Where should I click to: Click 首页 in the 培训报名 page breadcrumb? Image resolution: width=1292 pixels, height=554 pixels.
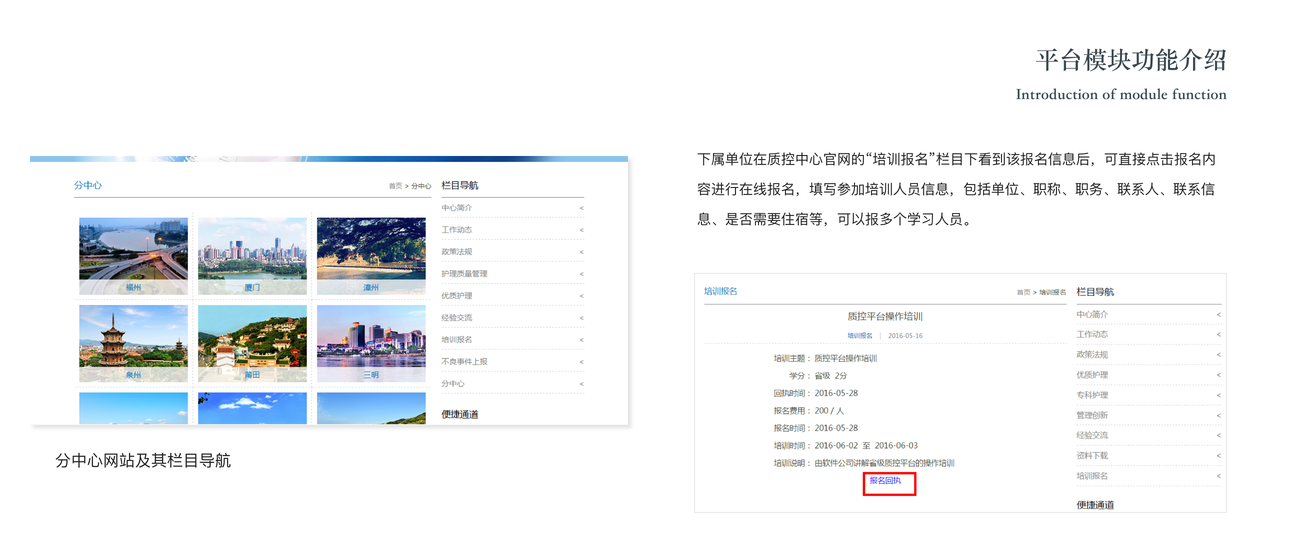point(1023,292)
